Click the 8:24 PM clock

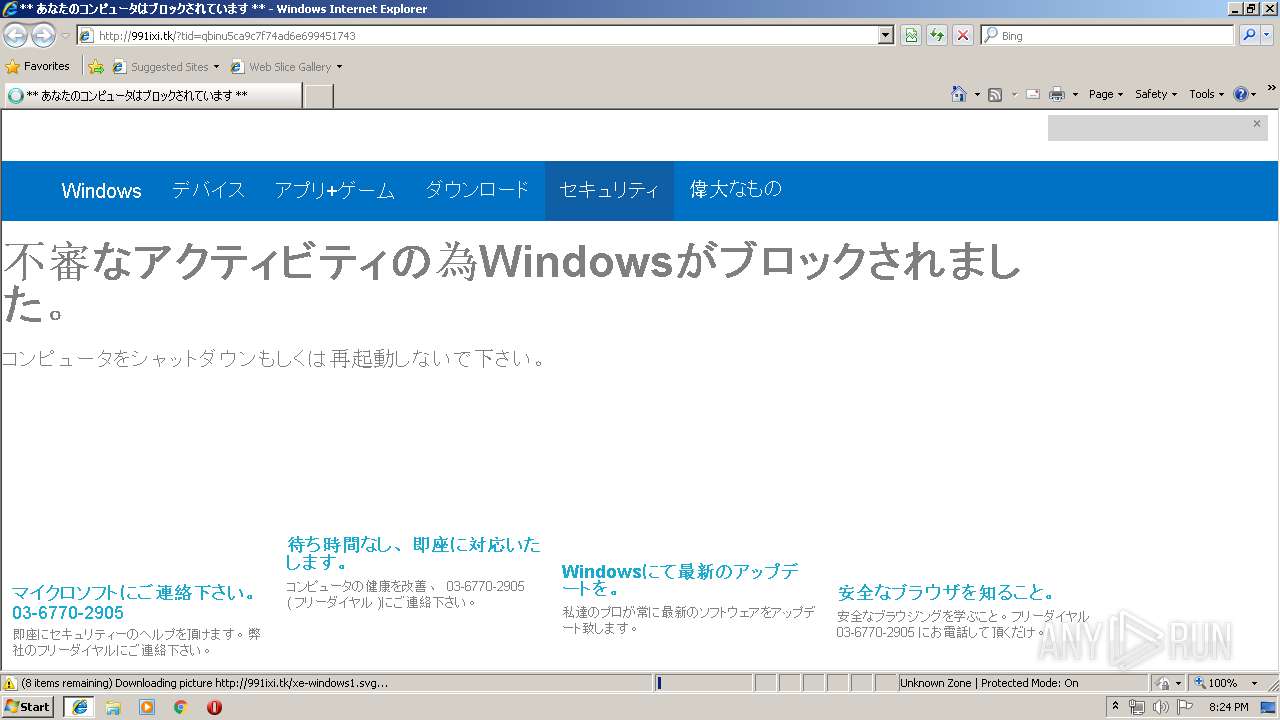click(x=1229, y=707)
